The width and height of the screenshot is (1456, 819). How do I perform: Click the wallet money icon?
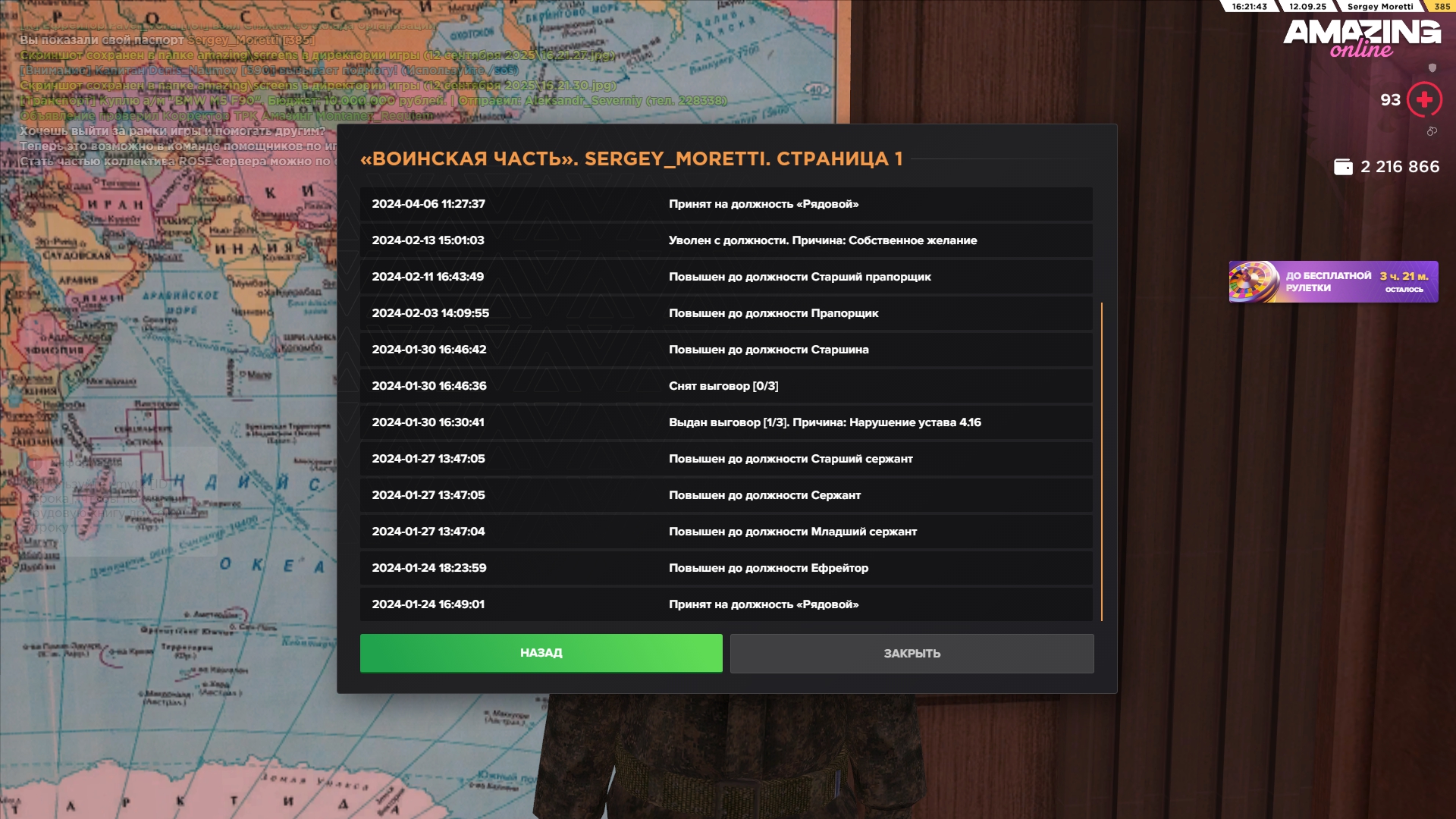[1343, 167]
